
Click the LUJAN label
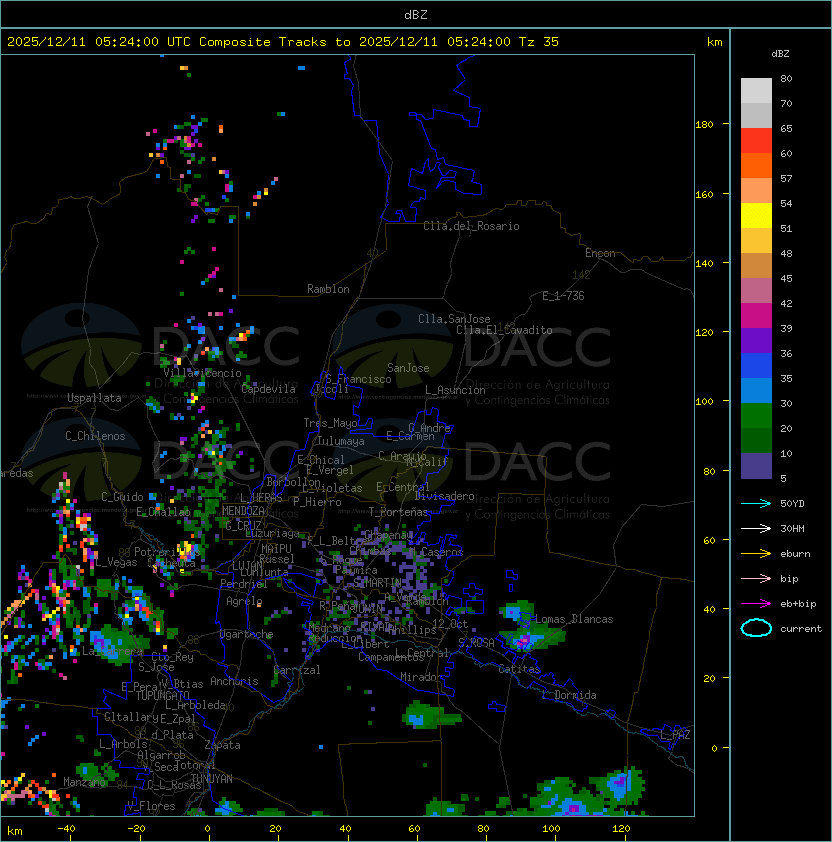point(247,566)
